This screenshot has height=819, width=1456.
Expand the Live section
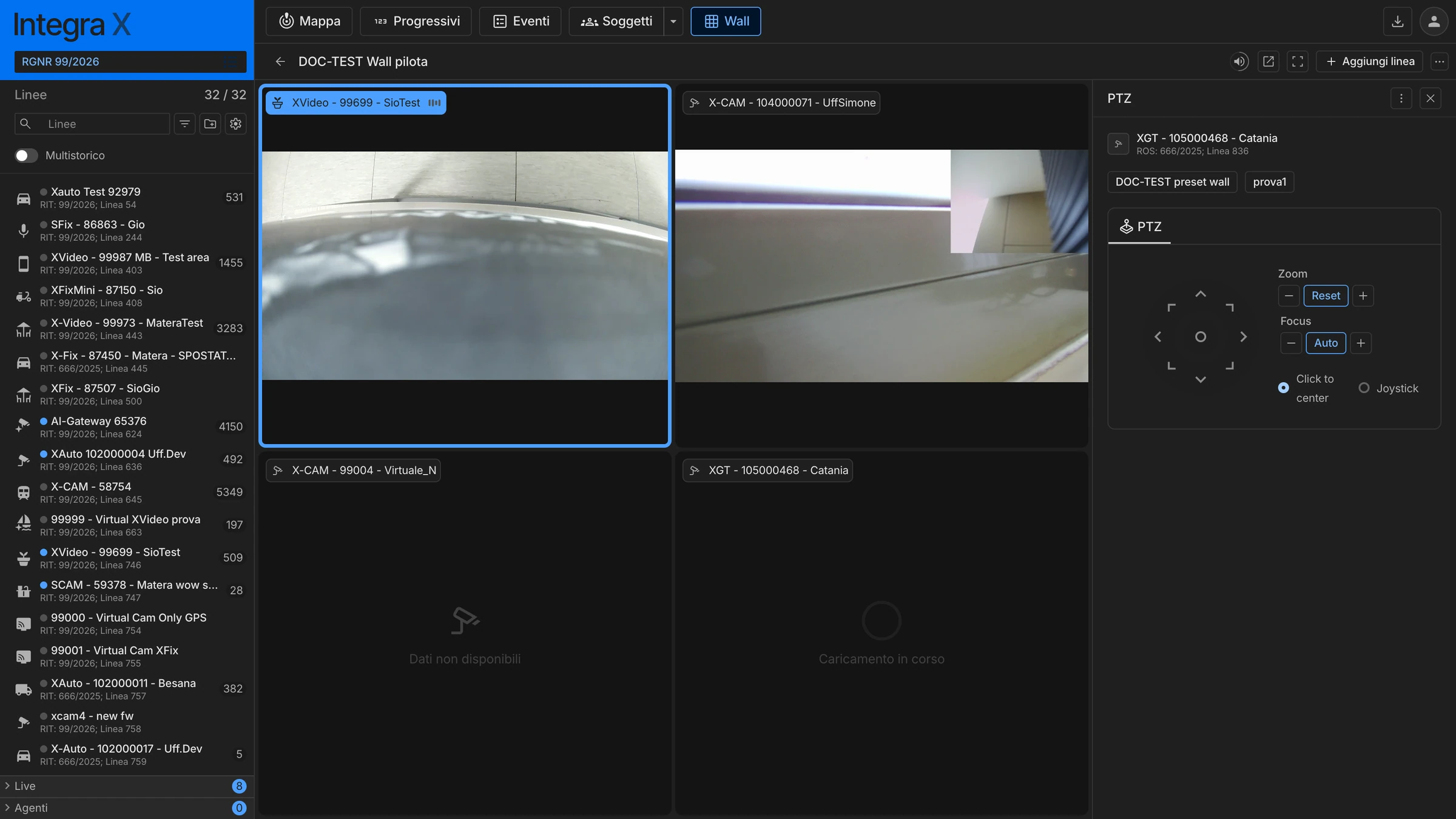click(127, 786)
